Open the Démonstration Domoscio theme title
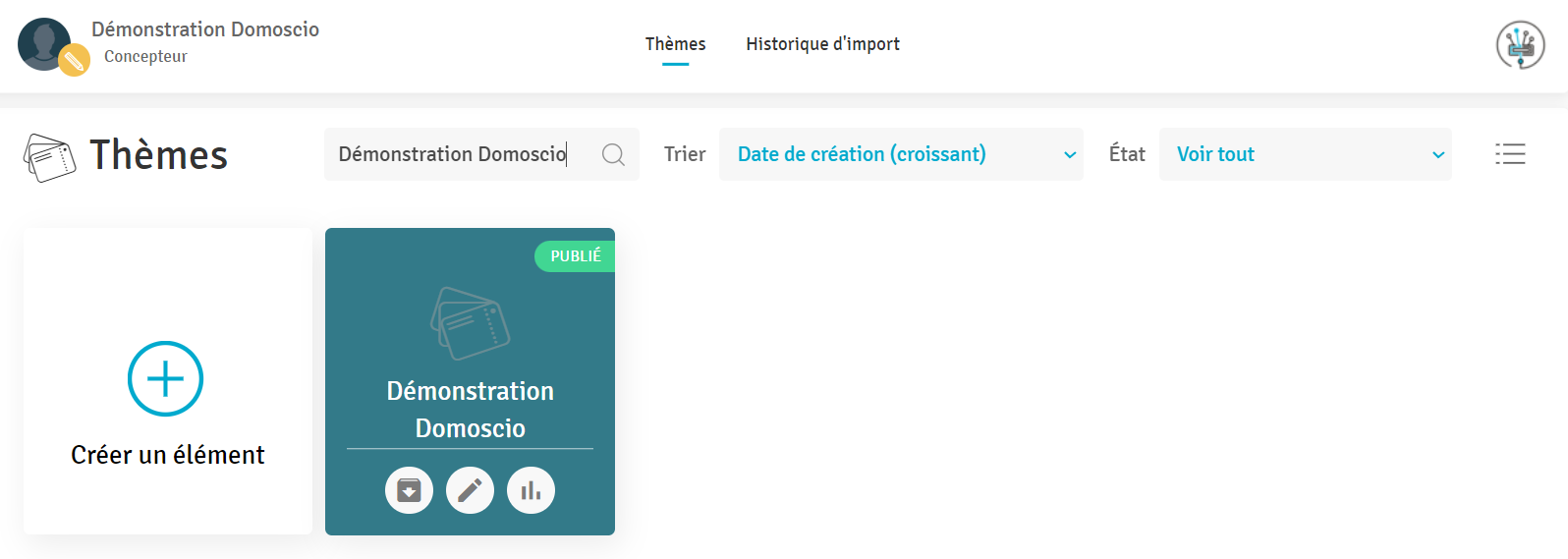Screen dimensions: 1568x559 tap(470, 410)
